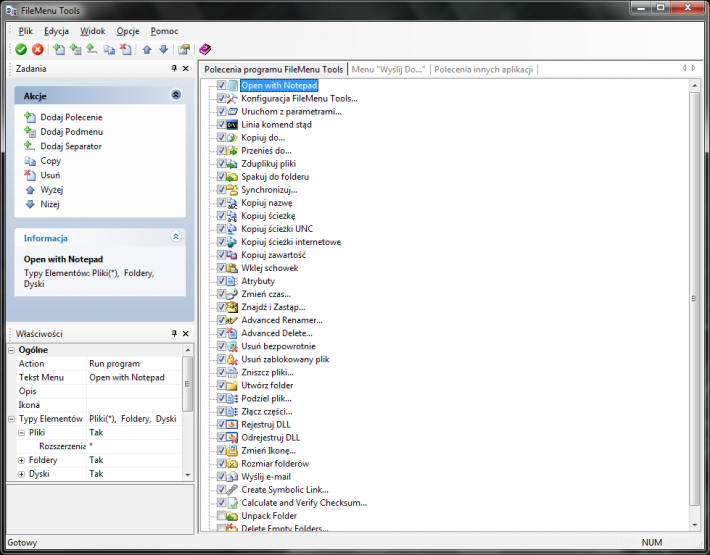Pin the Zadania panel
710x555 pixels.
click(174, 68)
